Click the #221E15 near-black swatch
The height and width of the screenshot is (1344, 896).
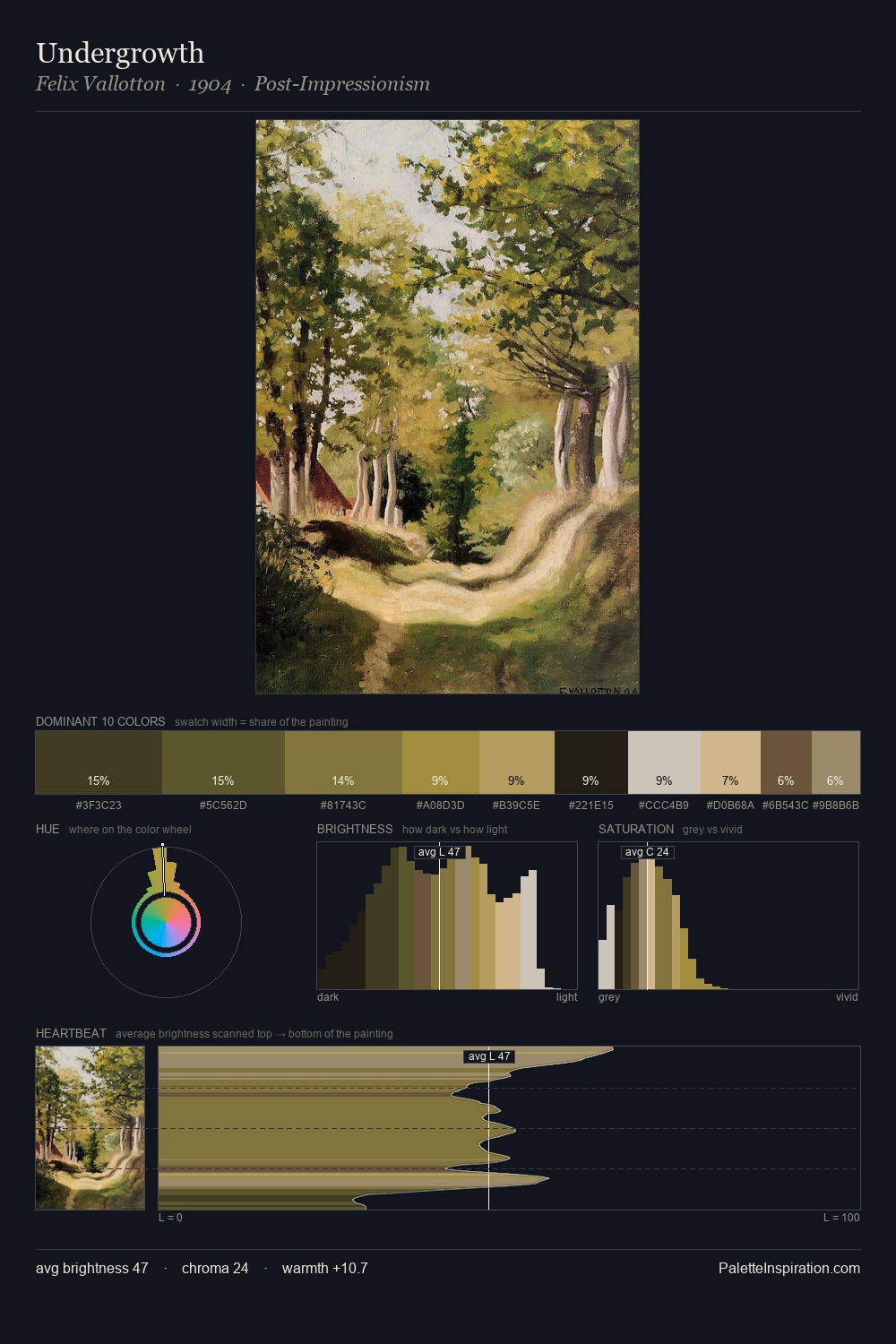(x=591, y=762)
